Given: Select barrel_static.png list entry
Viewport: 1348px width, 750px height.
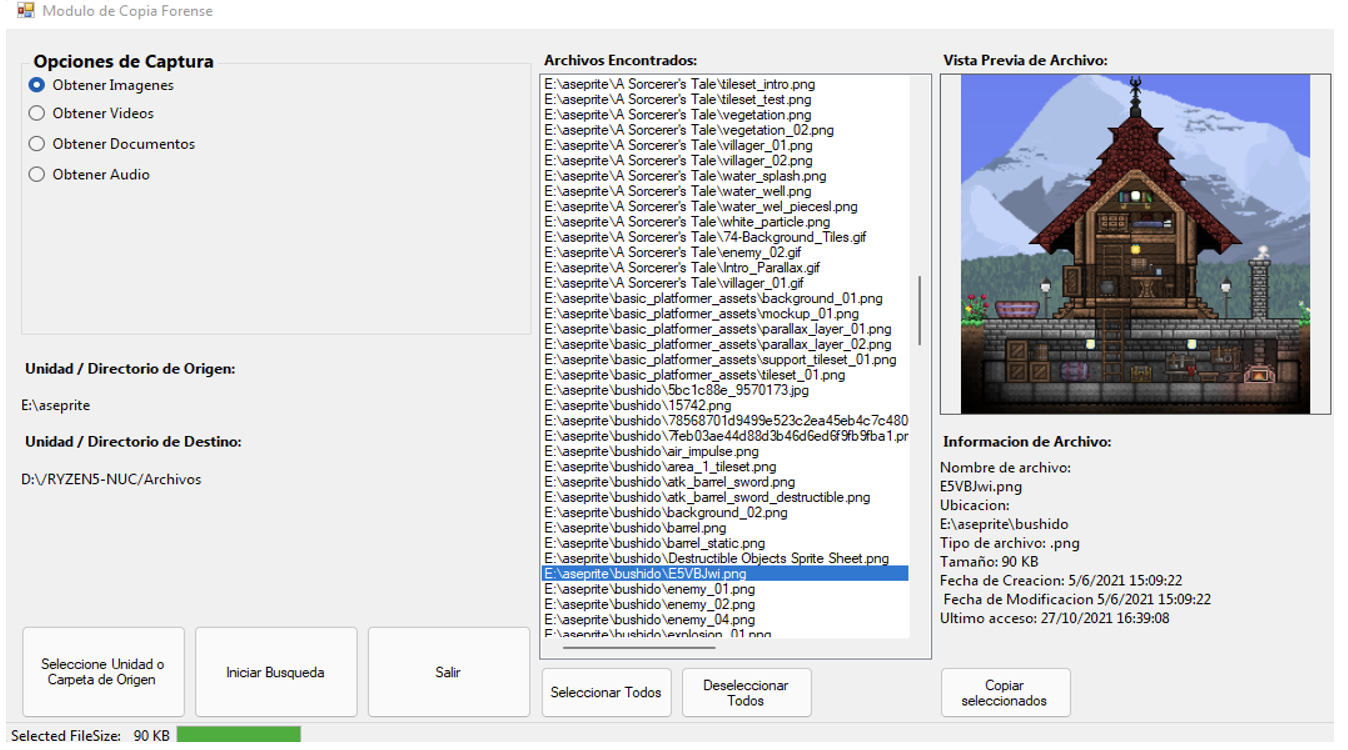Looking at the screenshot, I should (x=725, y=543).
